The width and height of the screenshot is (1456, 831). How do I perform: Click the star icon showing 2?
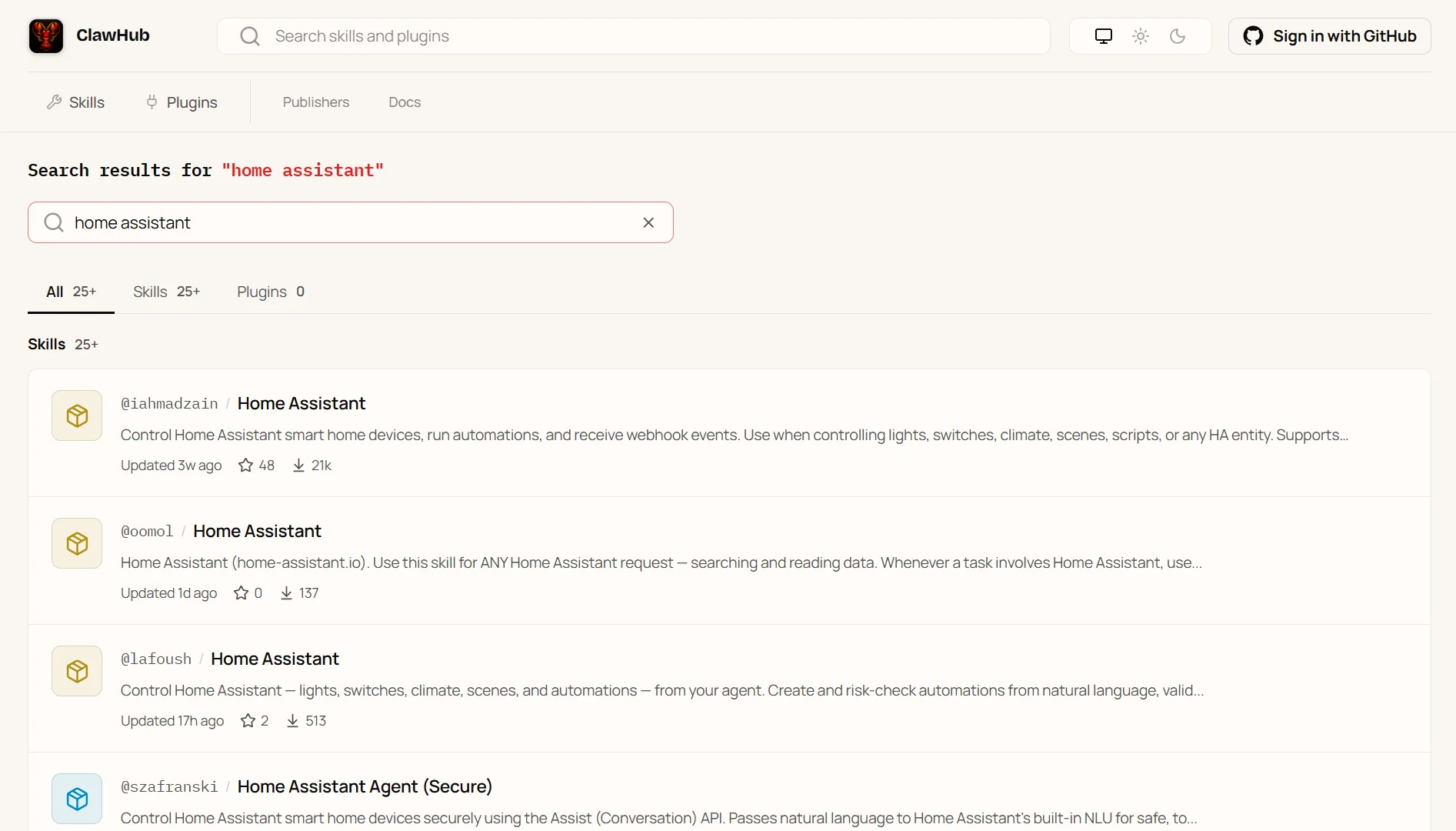(248, 720)
